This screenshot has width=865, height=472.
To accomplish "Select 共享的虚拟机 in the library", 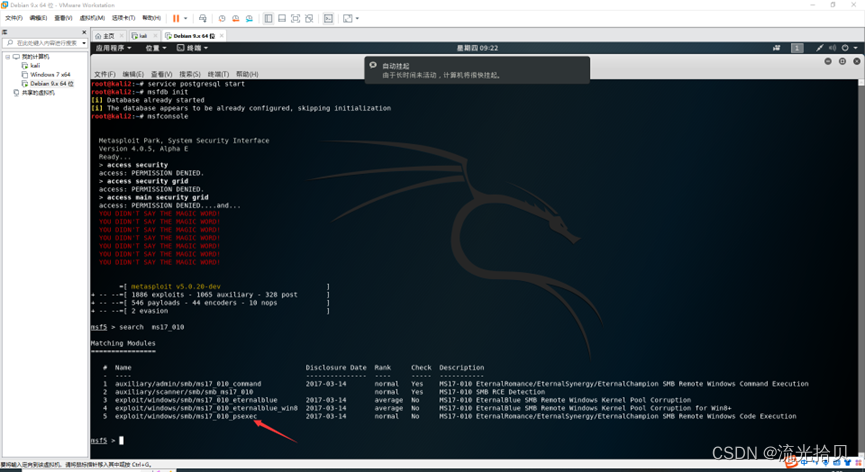I will coord(38,93).
